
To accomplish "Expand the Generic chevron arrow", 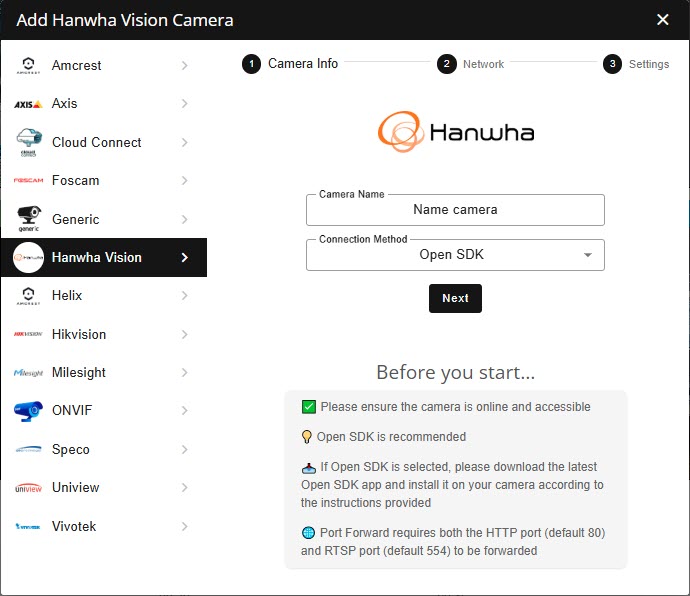I will [x=185, y=219].
